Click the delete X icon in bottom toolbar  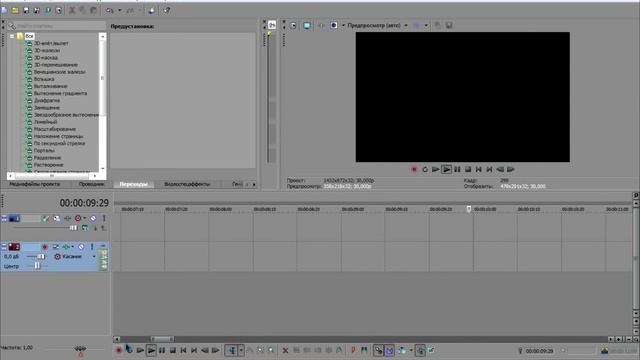coord(285,350)
